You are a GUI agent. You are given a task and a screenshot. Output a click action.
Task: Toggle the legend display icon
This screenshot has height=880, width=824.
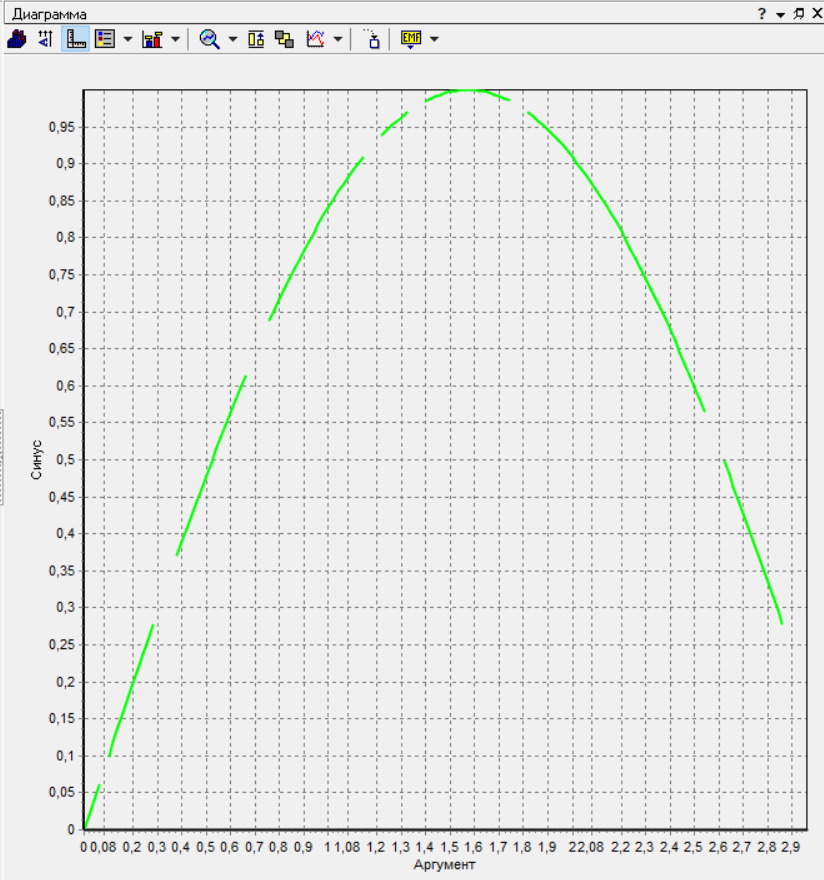click(105, 39)
